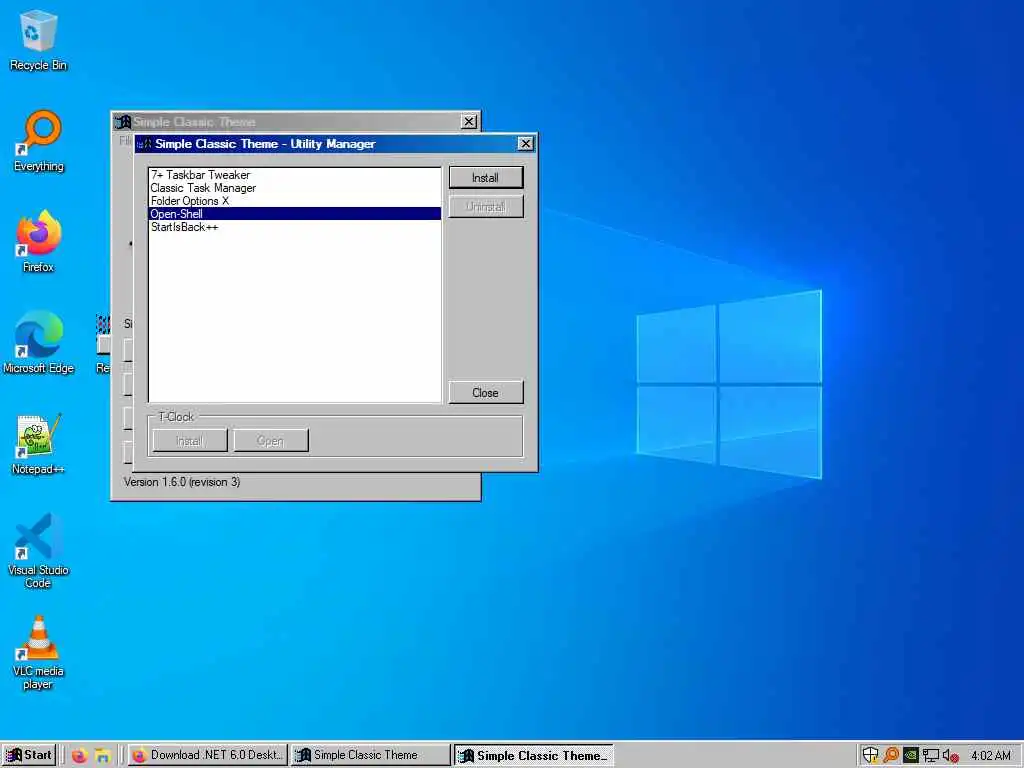Select the highlighted Open-Shell entry
The image size is (1024, 768).
coord(295,214)
